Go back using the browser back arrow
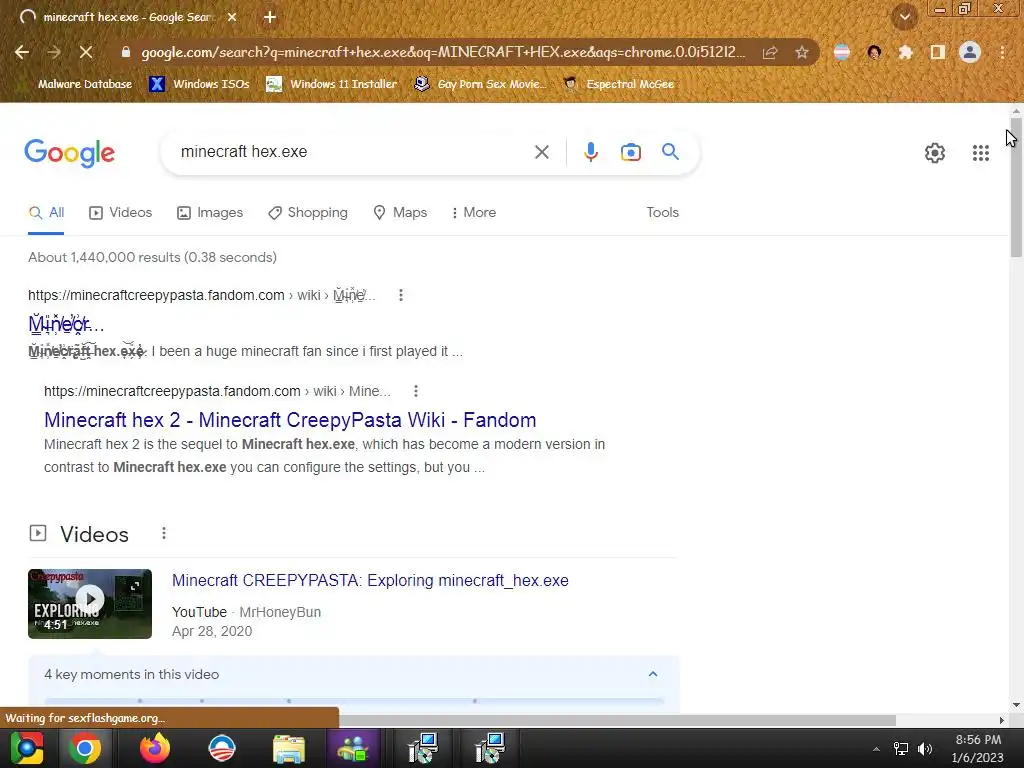The image size is (1024, 768). coord(22,52)
